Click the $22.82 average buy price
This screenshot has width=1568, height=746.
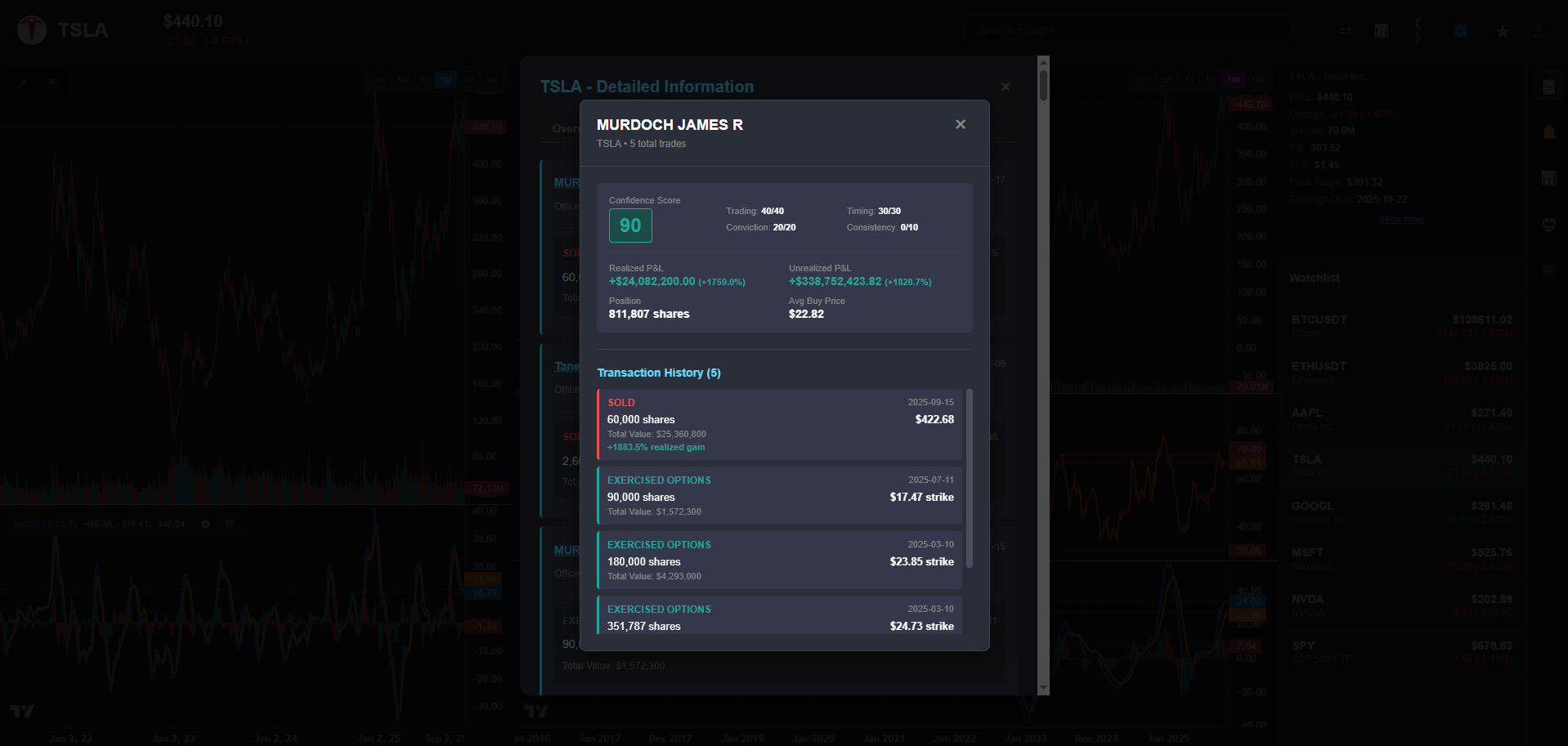[x=806, y=314]
